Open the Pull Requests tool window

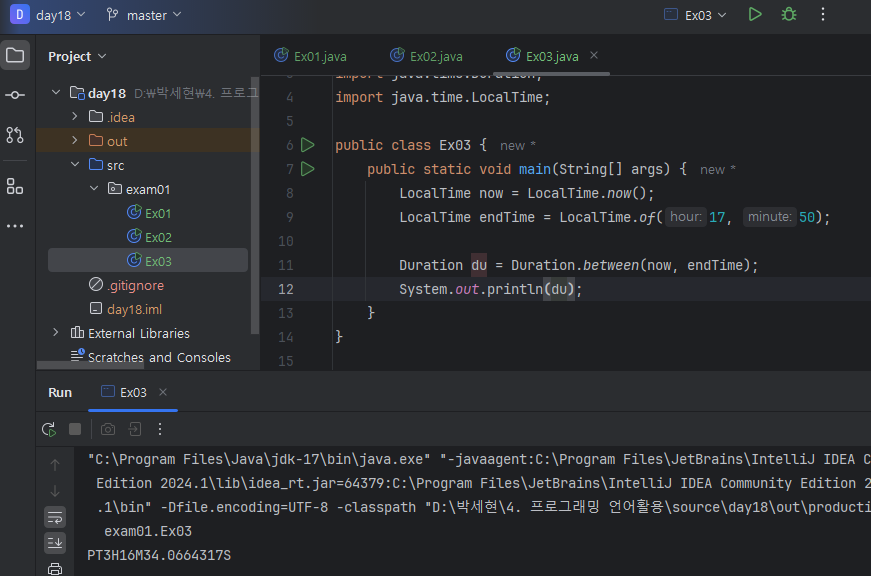[x=15, y=134]
